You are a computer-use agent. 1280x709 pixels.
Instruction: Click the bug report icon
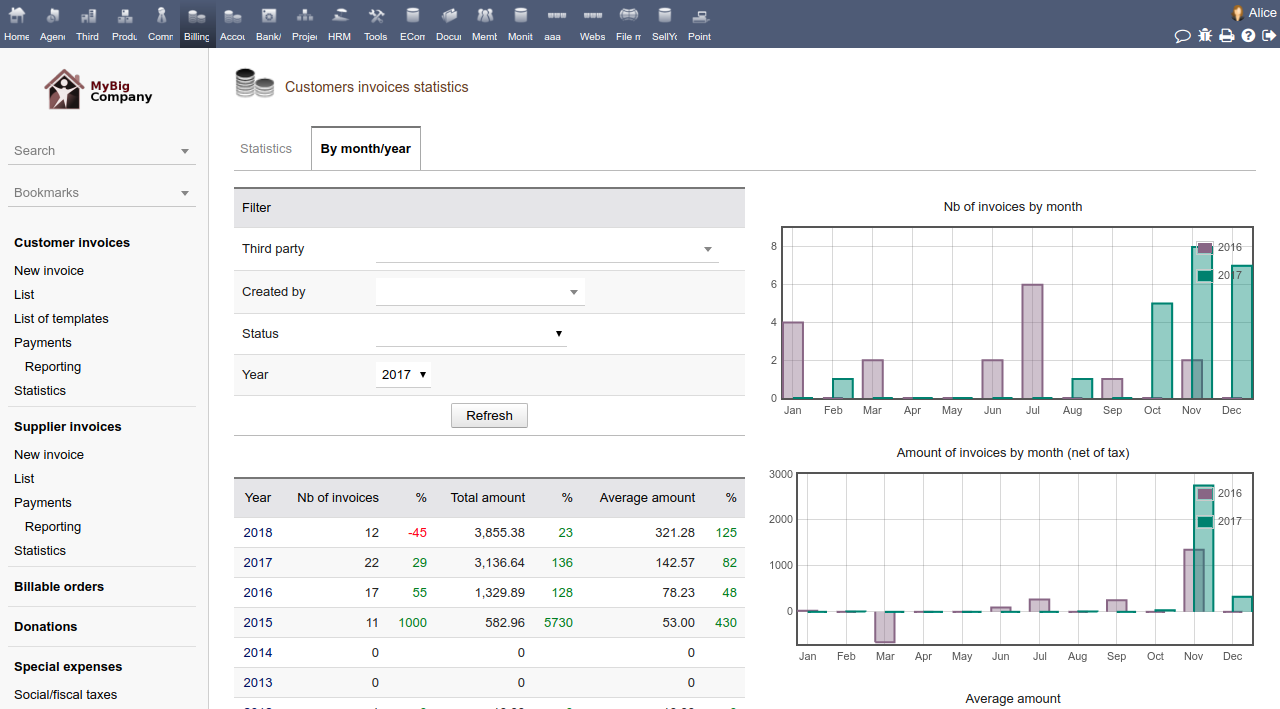1205,36
